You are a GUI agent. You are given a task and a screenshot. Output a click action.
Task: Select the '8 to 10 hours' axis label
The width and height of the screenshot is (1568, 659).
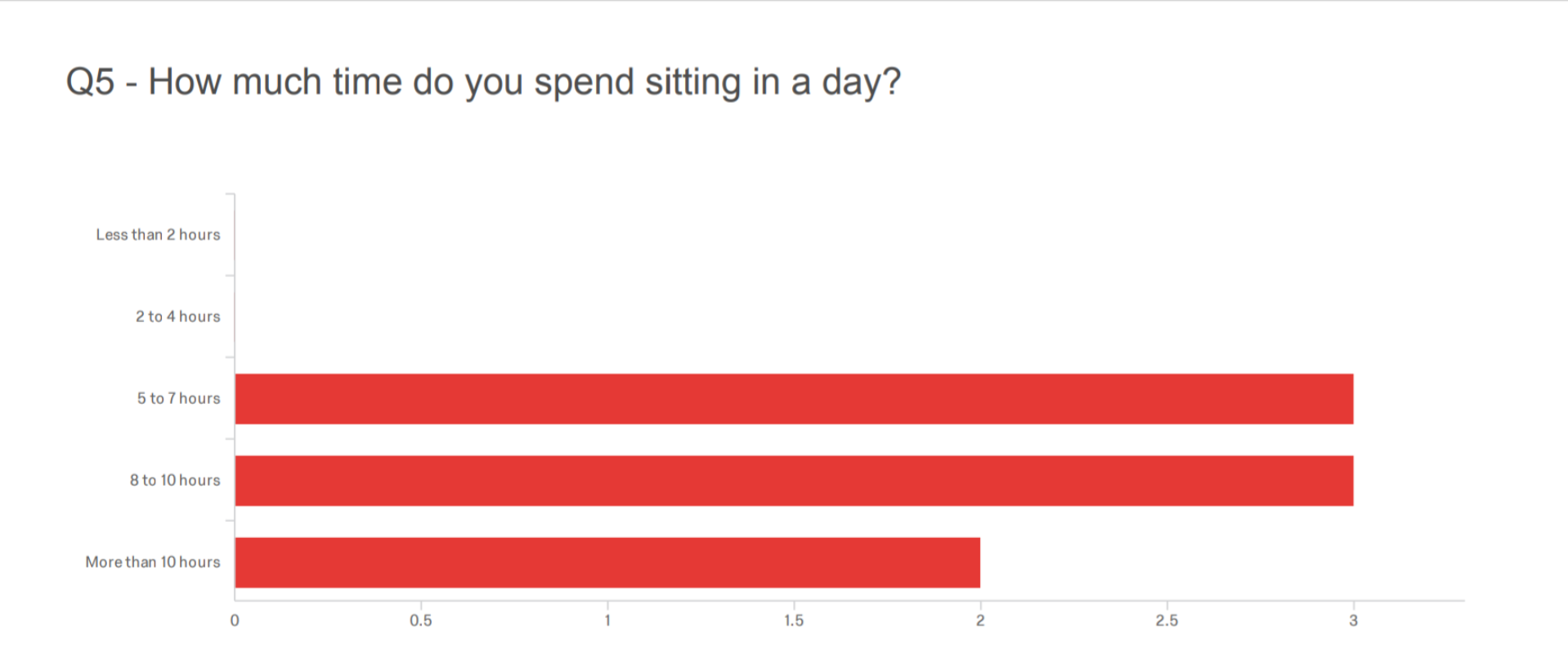(x=175, y=480)
